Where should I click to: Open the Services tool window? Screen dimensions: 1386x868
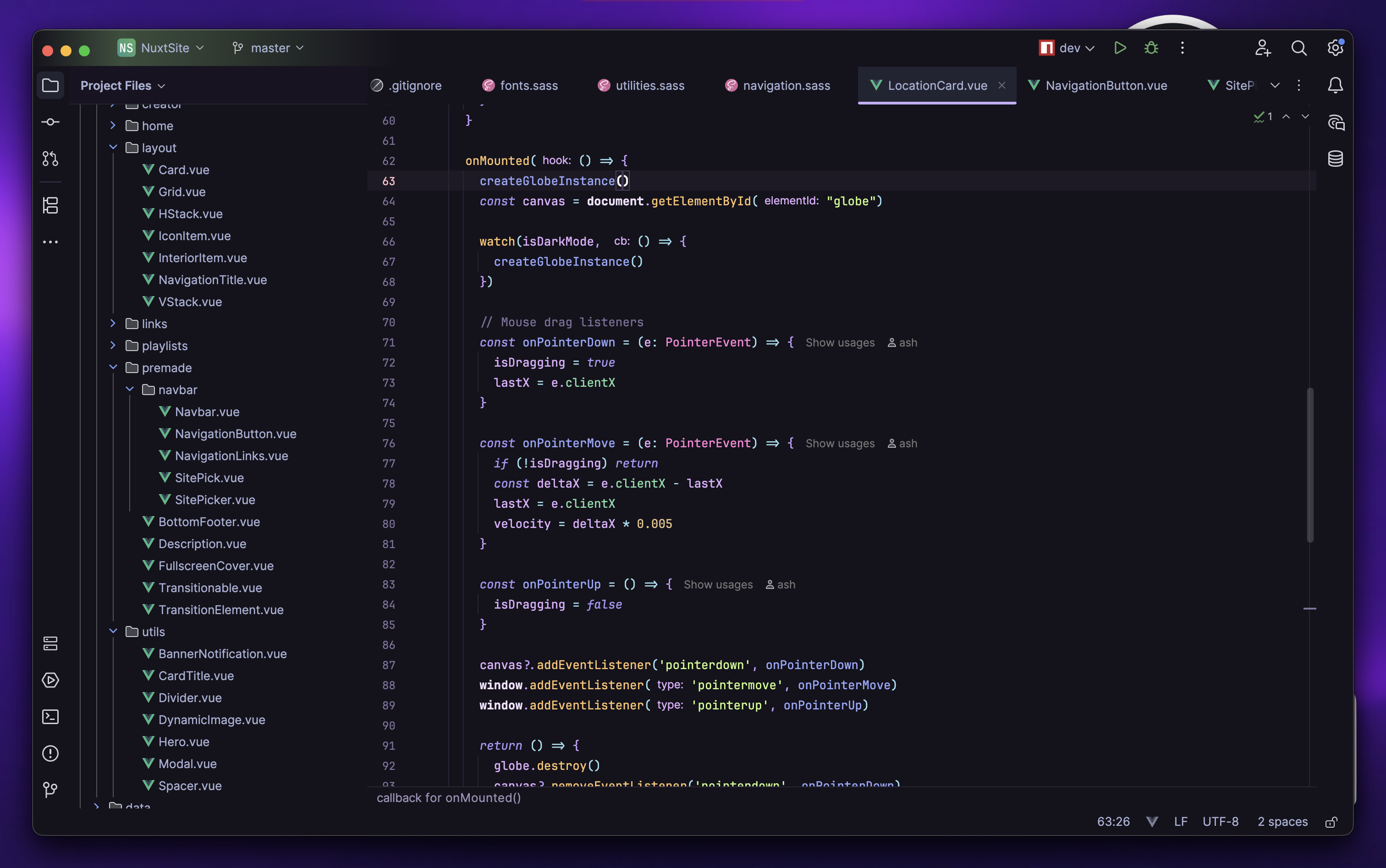[x=50, y=643]
